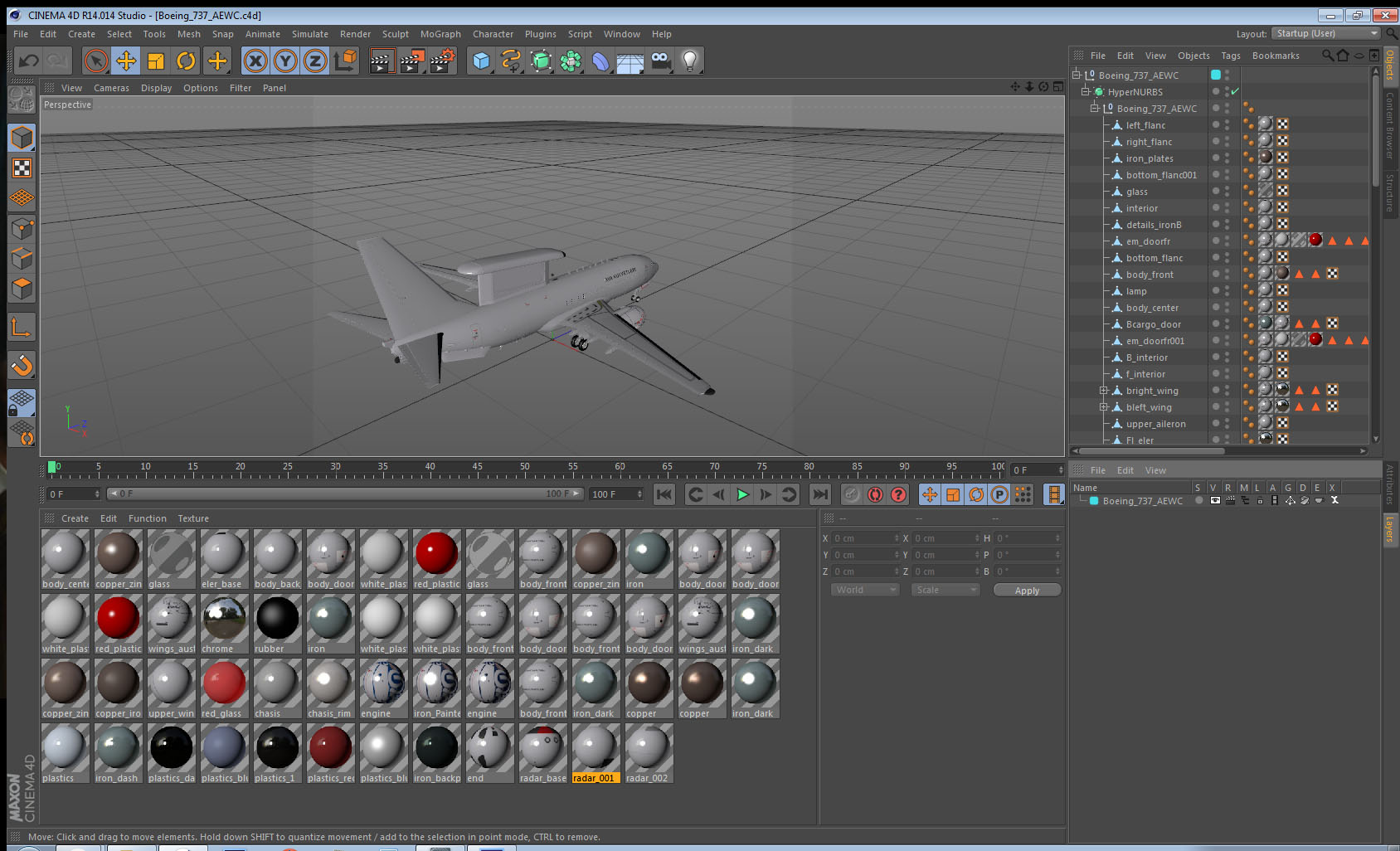
Task: Play the animation forward
Action: pyautogui.click(x=742, y=494)
